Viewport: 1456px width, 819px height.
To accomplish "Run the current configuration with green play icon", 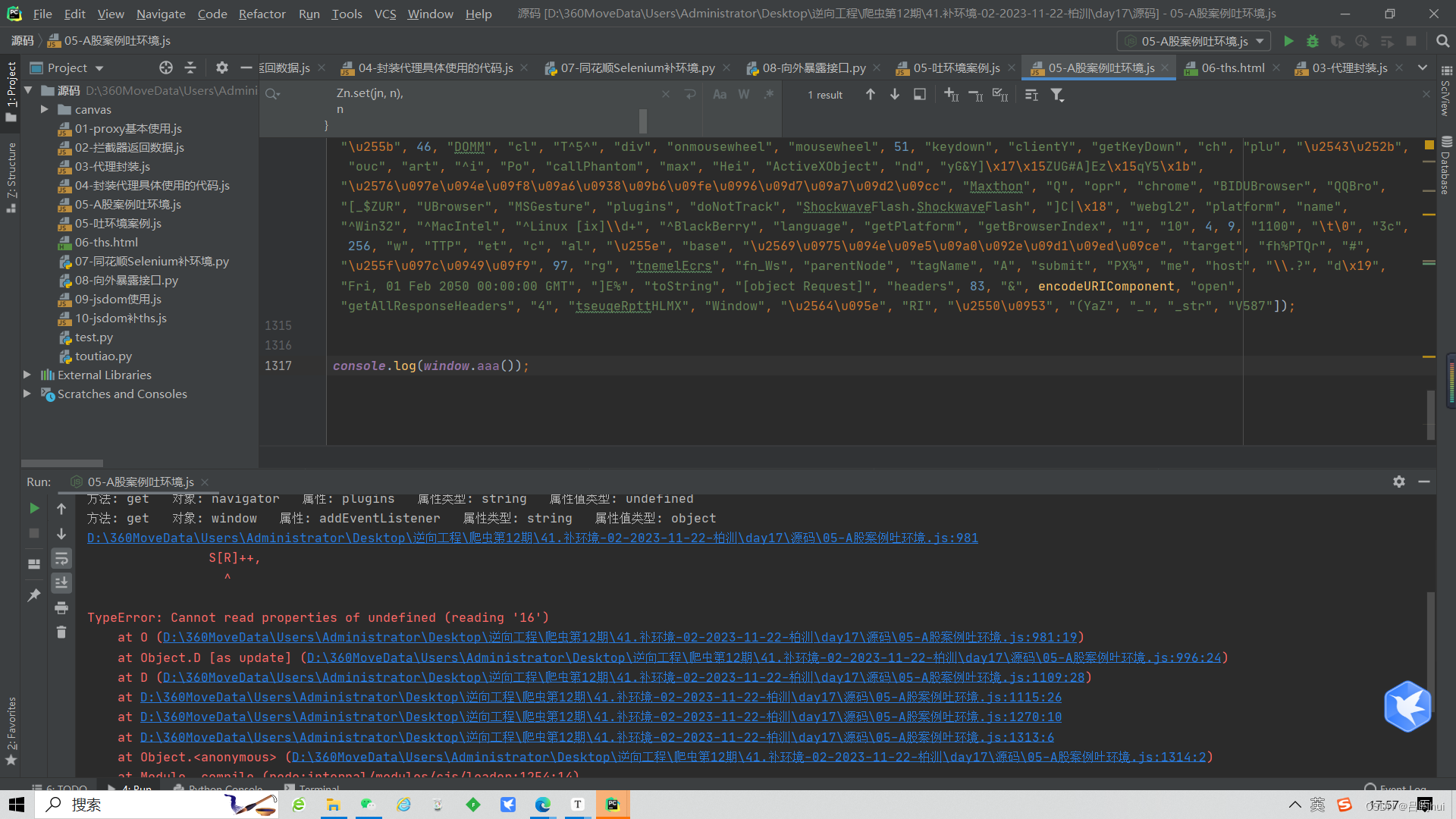I will click(x=1288, y=41).
